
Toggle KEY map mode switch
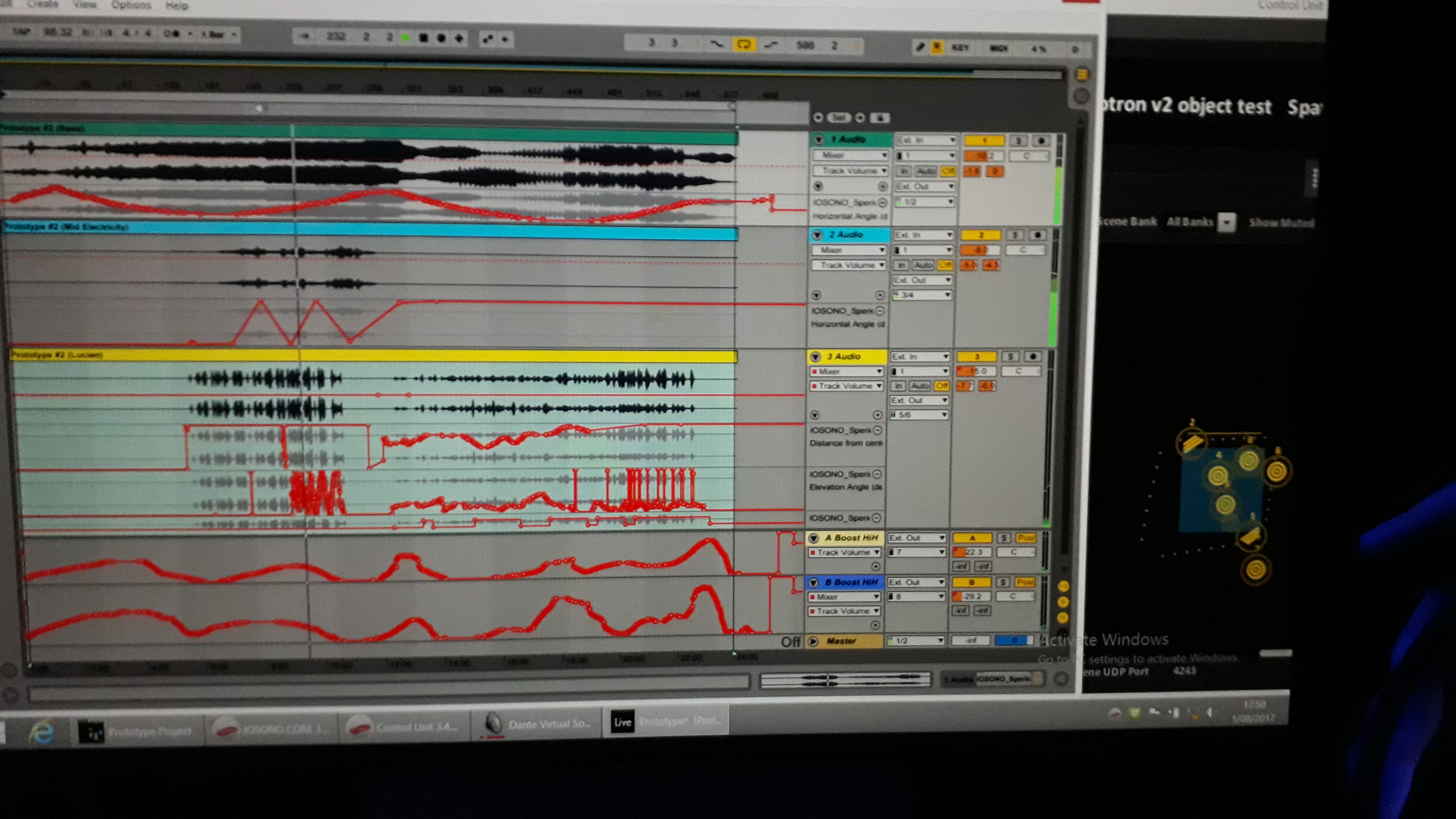click(x=960, y=48)
